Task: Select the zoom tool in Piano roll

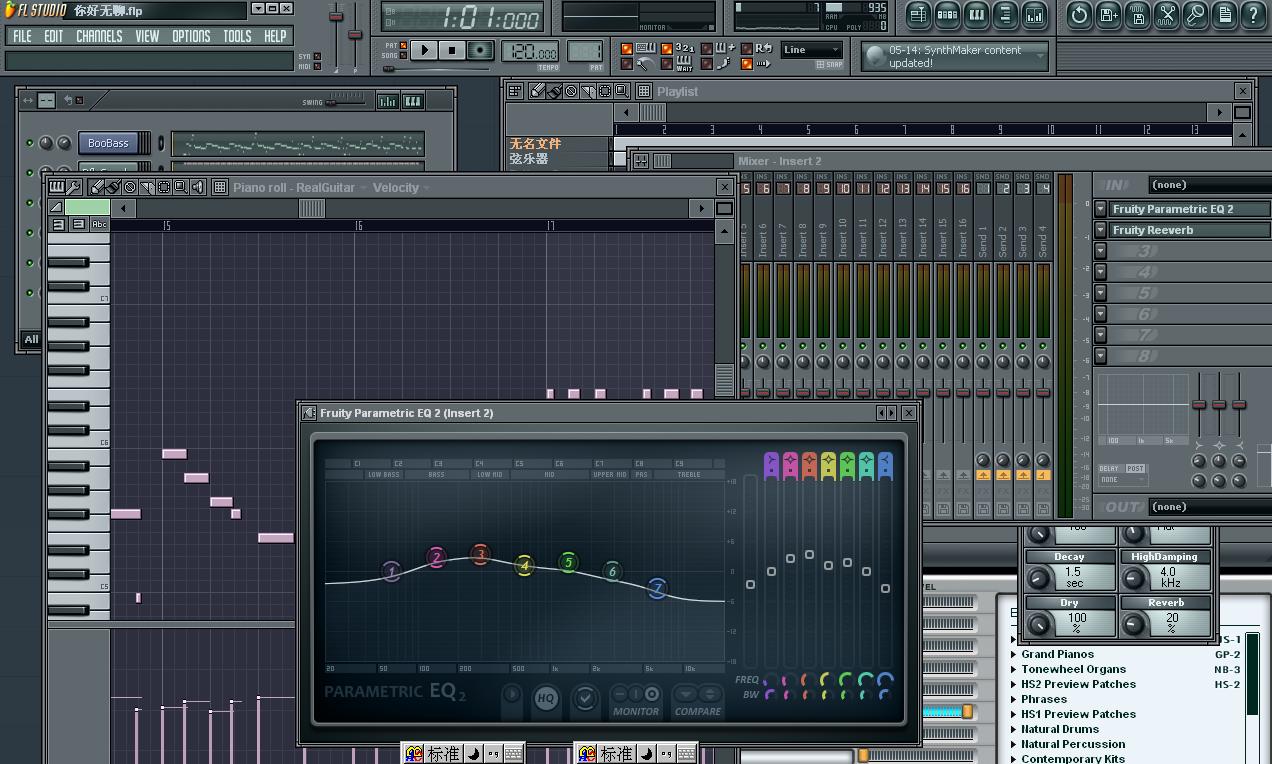Action: (x=181, y=187)
